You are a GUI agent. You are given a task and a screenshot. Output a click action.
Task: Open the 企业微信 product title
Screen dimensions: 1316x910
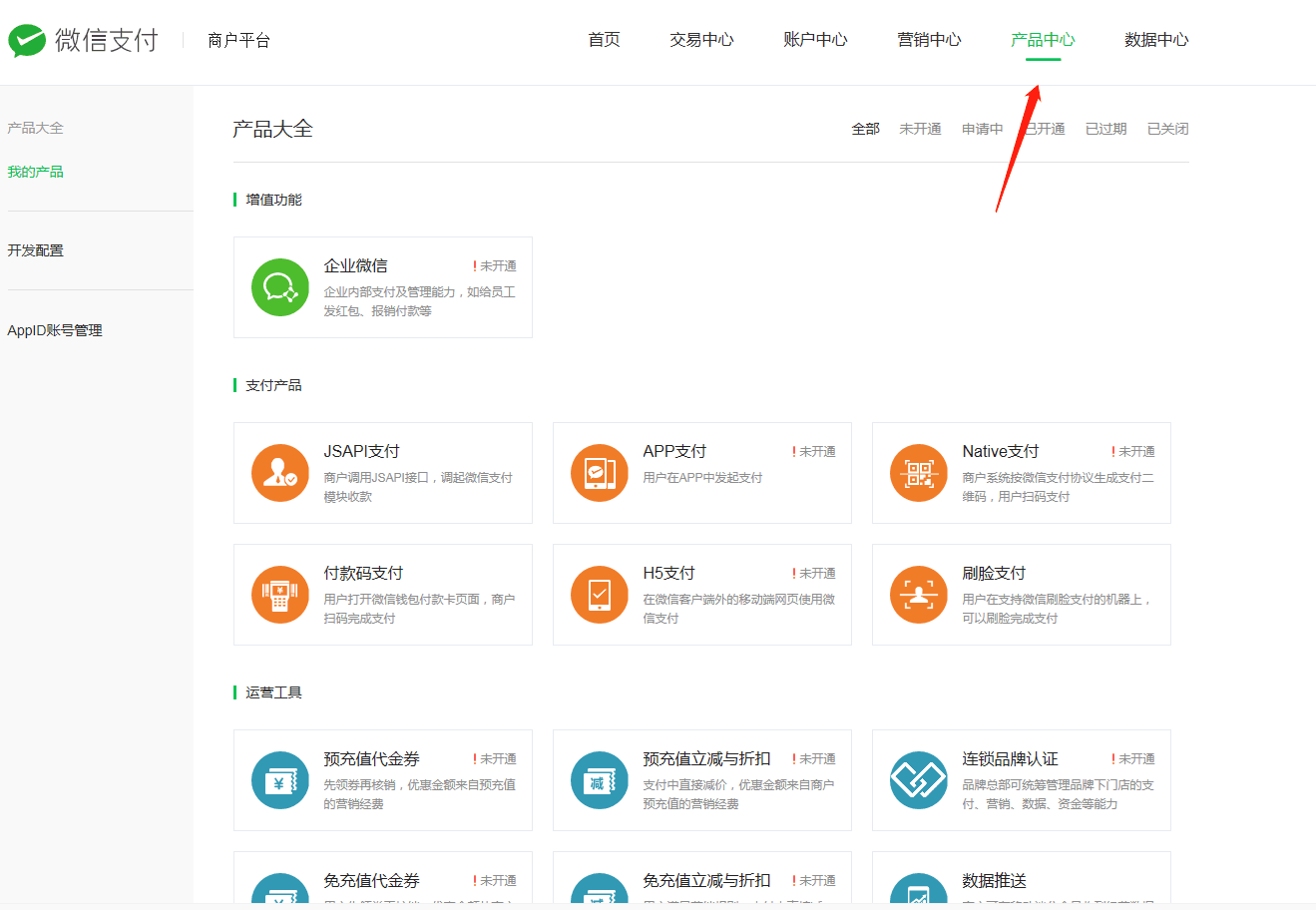355,265
